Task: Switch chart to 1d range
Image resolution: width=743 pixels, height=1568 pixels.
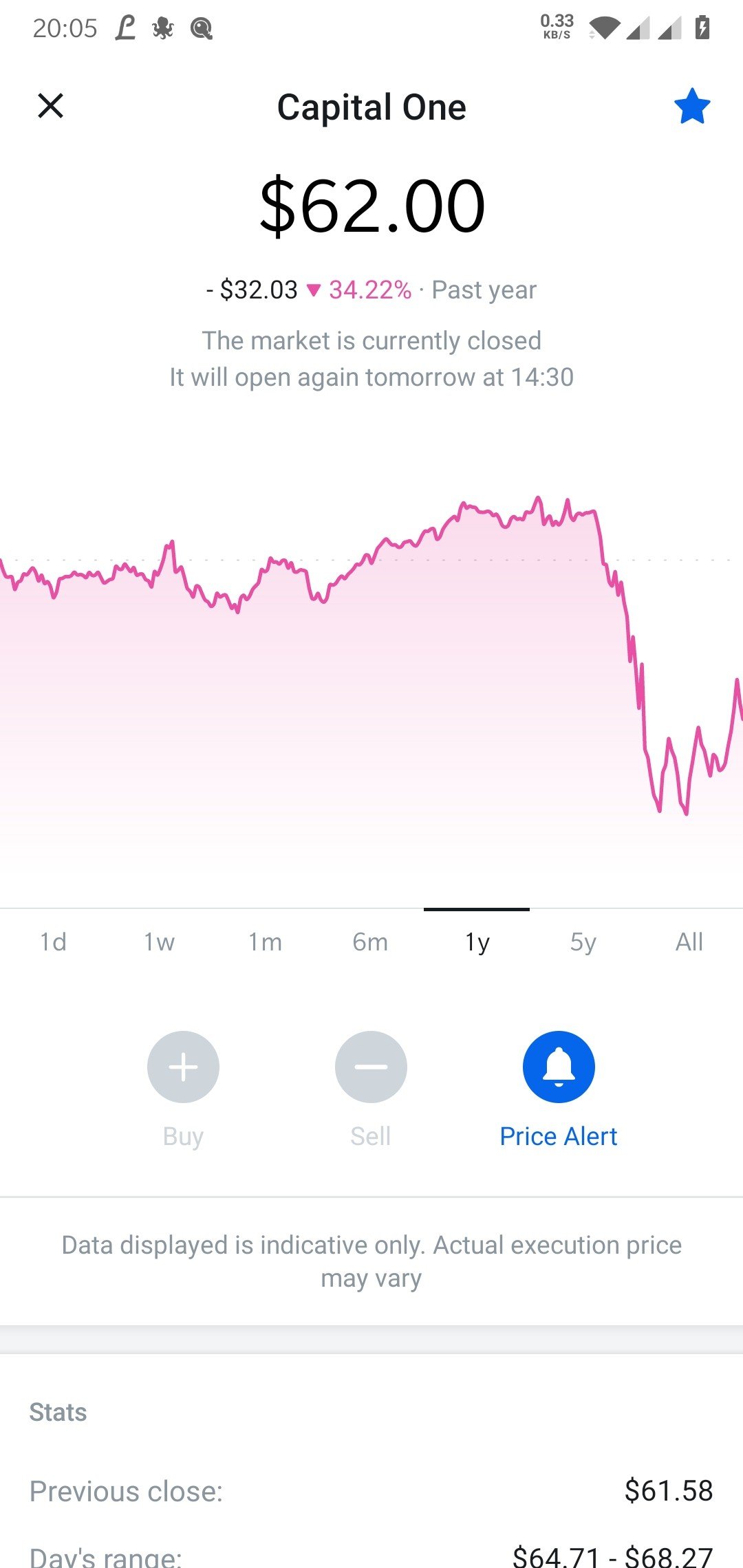Action: point(53,941)
